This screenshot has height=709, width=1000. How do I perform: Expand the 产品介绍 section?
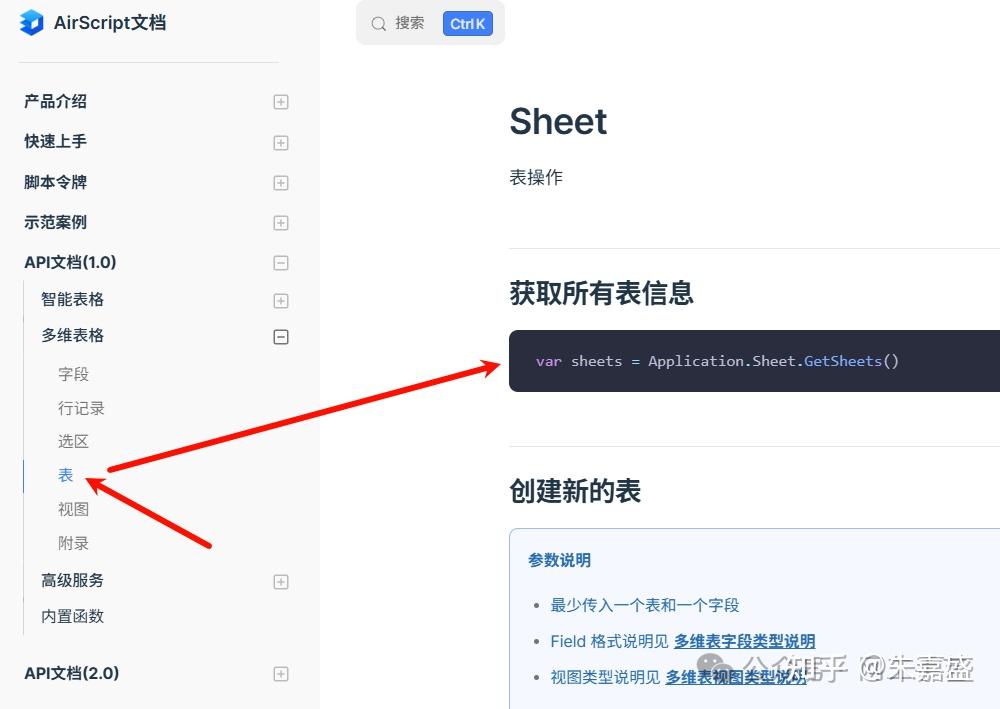(281, 102)
